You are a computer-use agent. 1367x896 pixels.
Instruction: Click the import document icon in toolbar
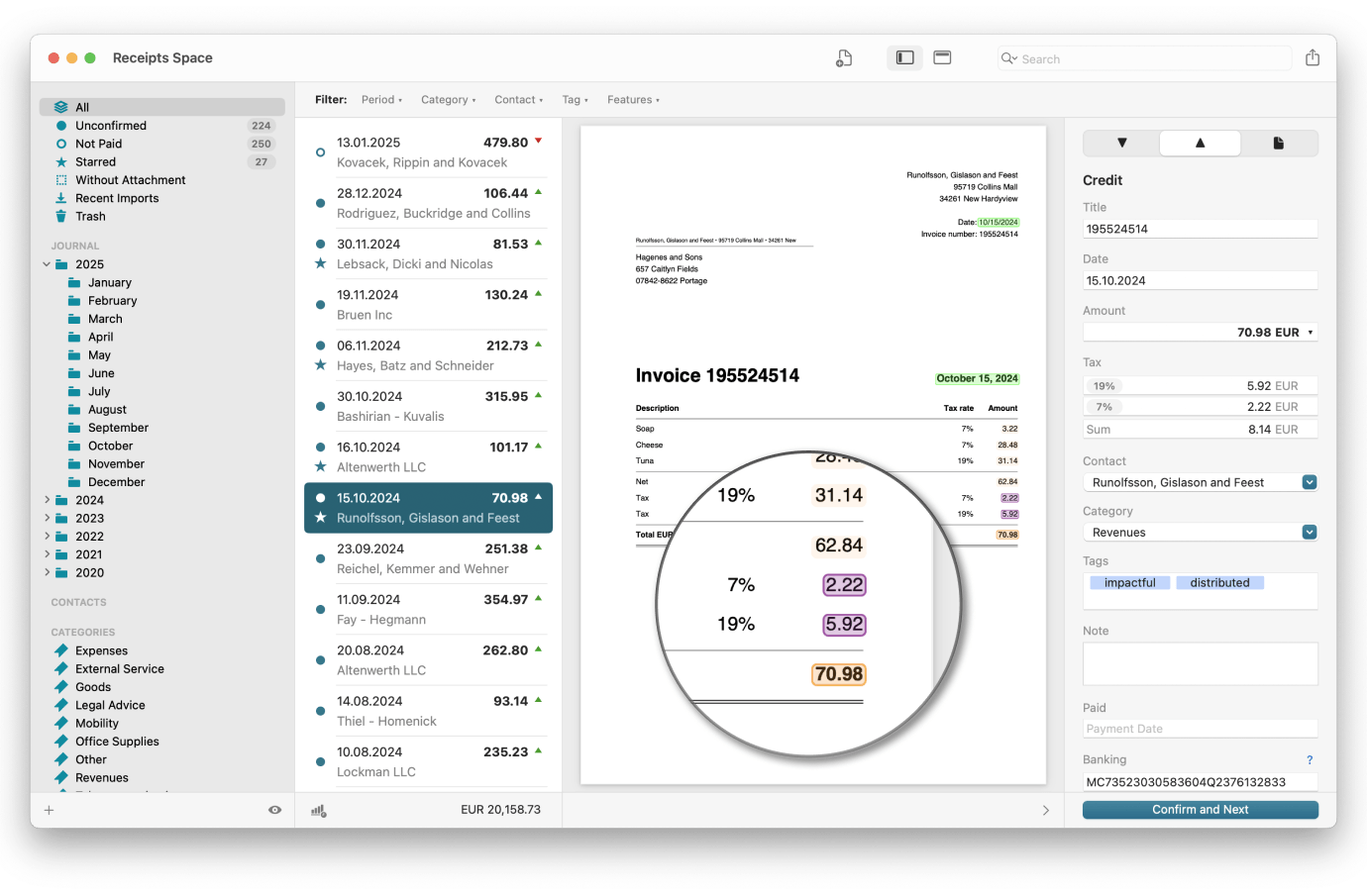pos(844,58)
